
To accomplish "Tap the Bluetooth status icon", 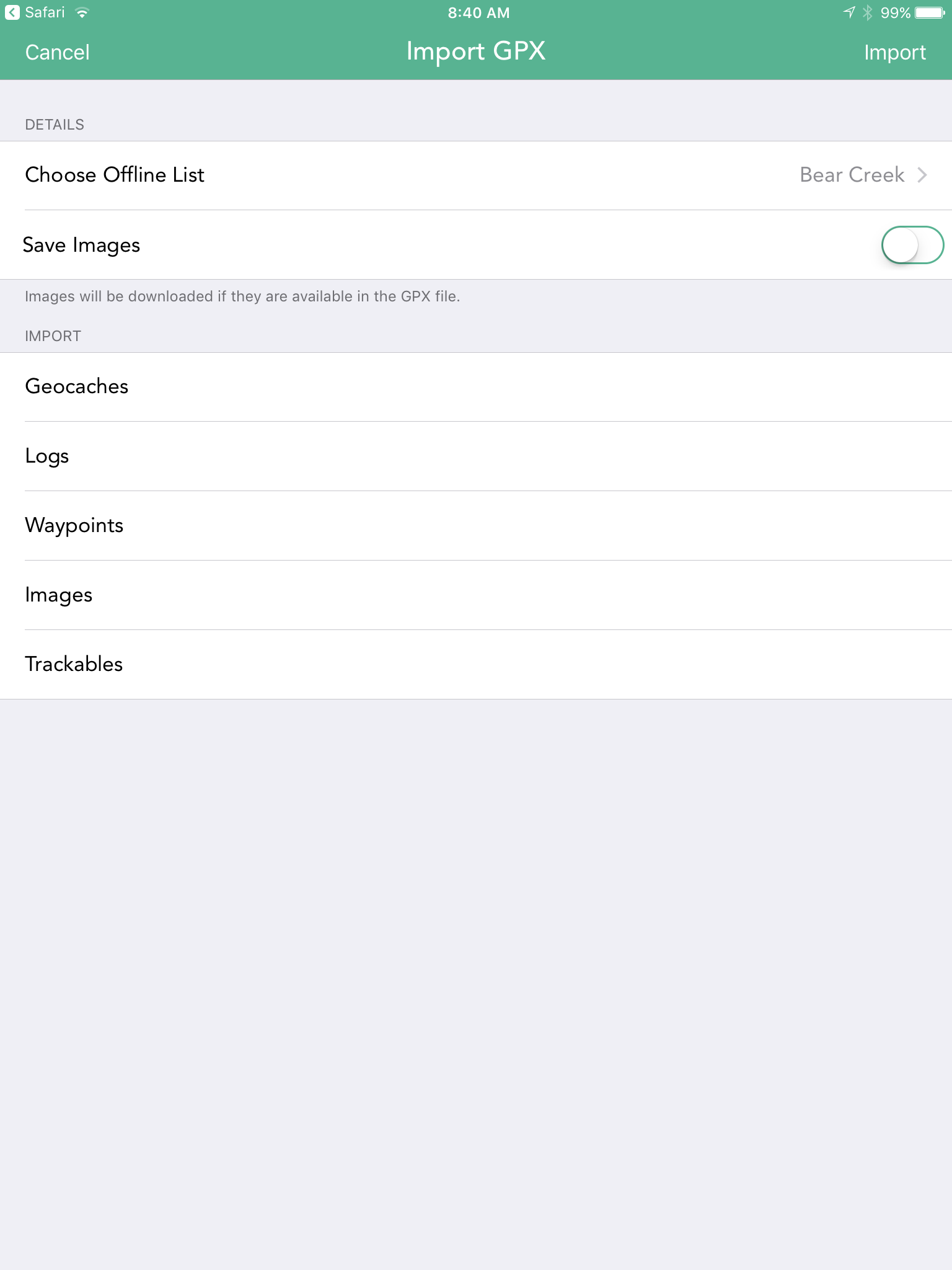I will (x=868, y=12).
